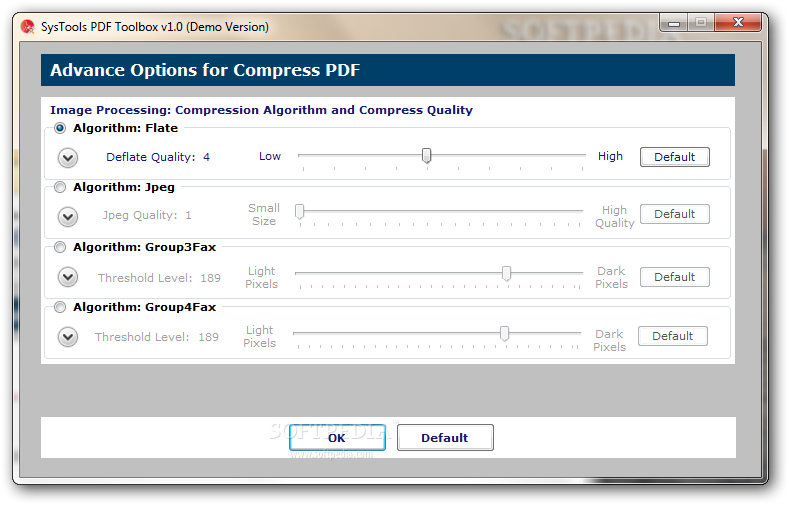Click the Group4Fax threshold slider thumb
Viewport: 789px width, 505px height.
pyautogui.click(x=505, y=333)
